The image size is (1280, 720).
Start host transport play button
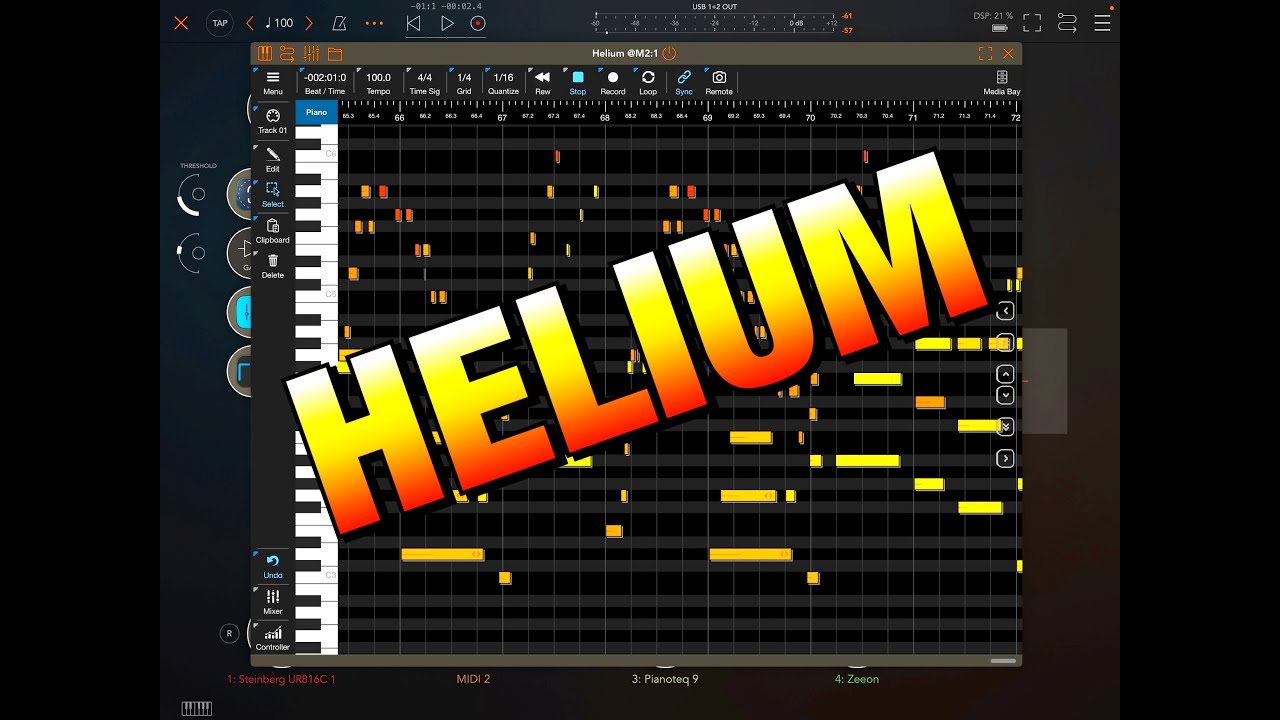447,23
